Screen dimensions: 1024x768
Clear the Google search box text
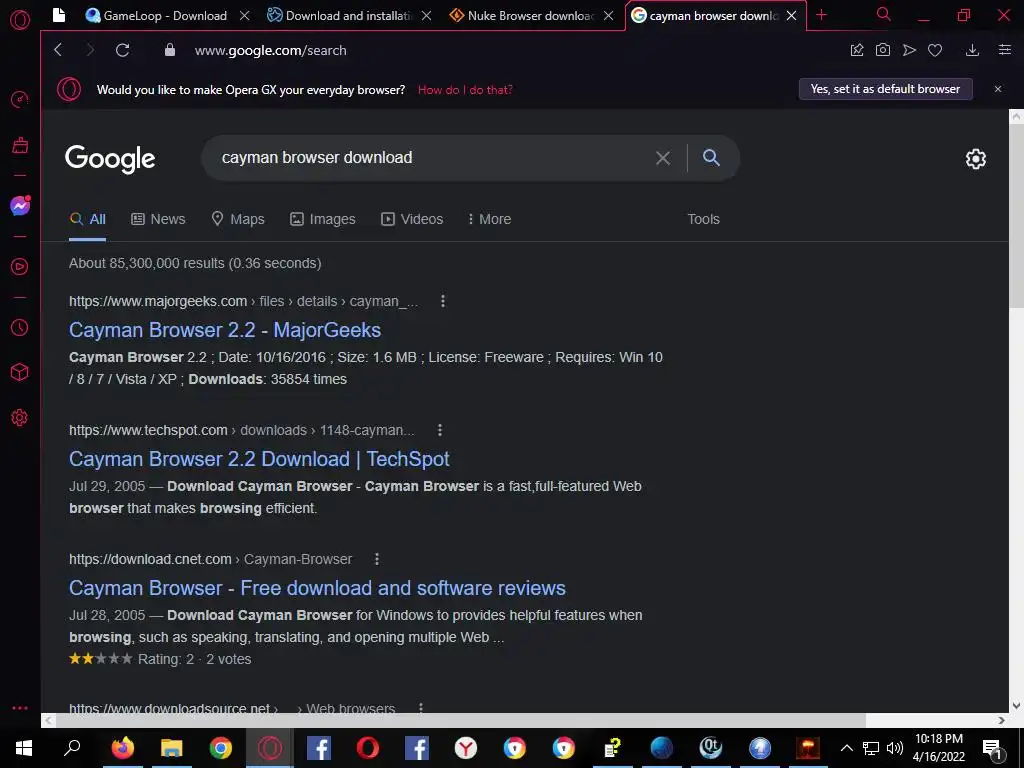point(663,158)
